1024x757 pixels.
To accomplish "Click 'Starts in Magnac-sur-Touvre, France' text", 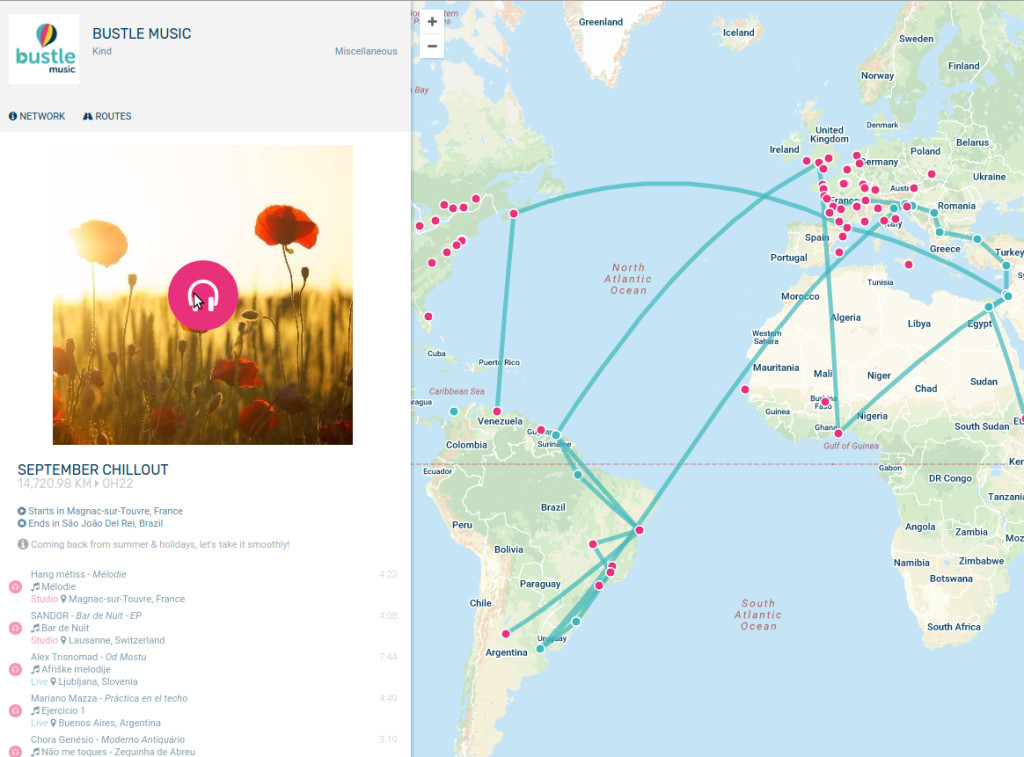I will (x=105, y=511).
